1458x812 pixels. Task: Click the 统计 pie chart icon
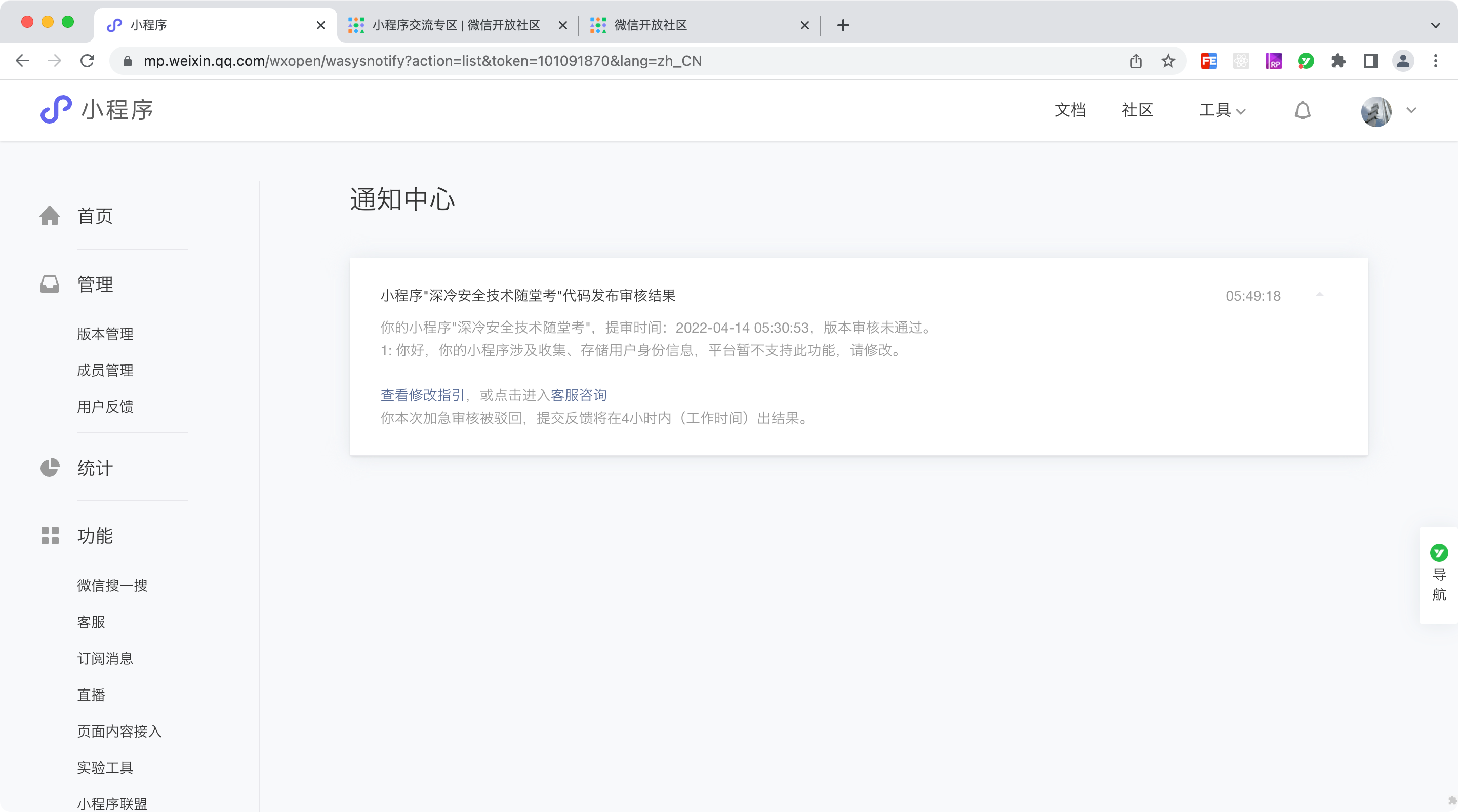click(x=50, y=468)
